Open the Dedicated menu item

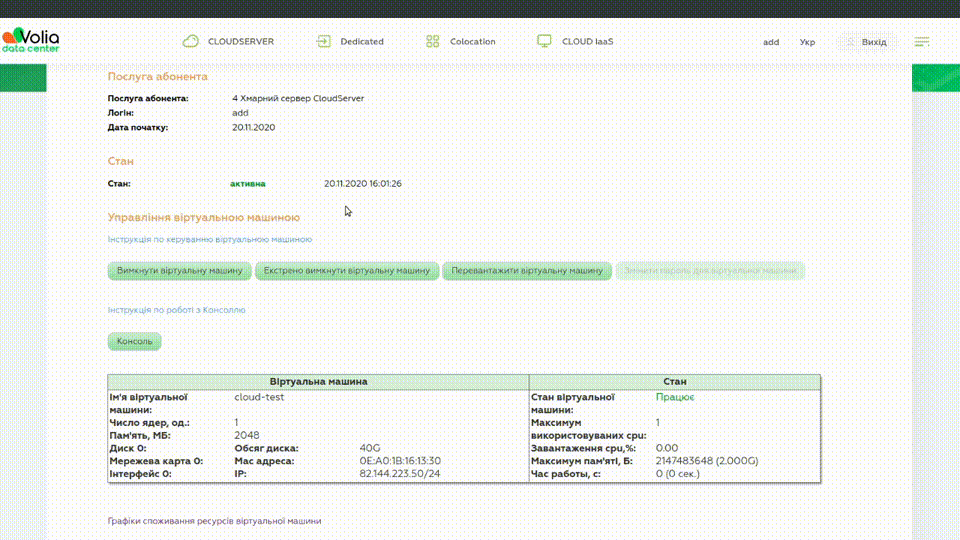[x=361, y=42]
